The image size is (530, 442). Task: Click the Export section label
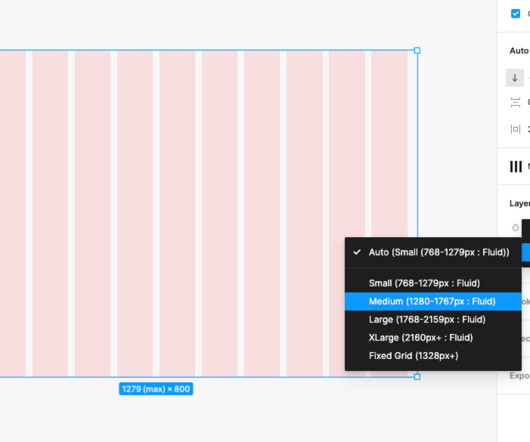pos(520,376)
